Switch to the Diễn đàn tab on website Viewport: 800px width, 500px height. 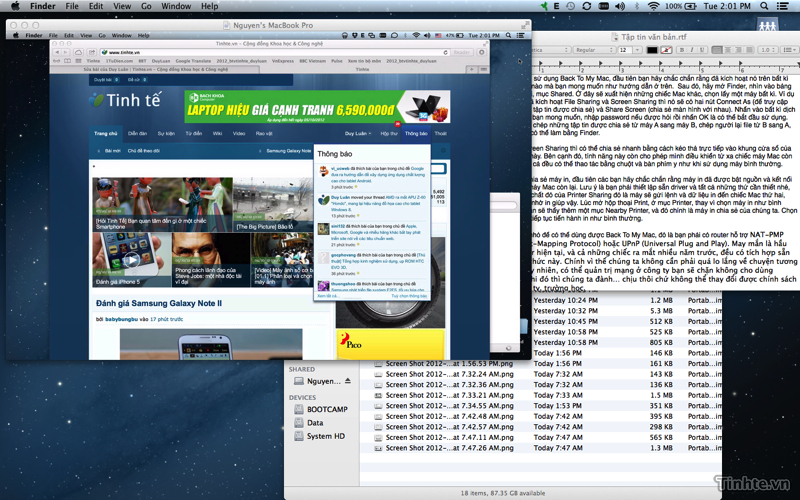137,133
